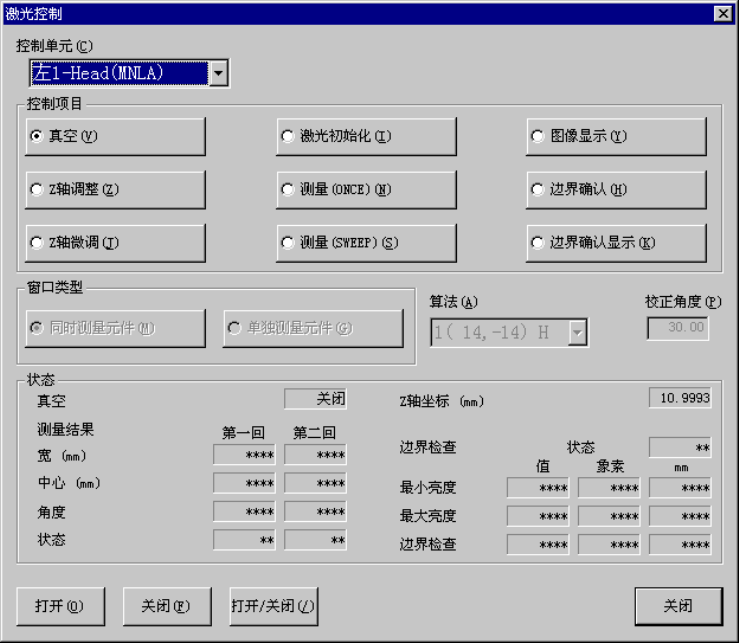This screenshot has width=739, height=643.
Task: Click the 激光控制 title bar text
Action: (x=33, y=14)
